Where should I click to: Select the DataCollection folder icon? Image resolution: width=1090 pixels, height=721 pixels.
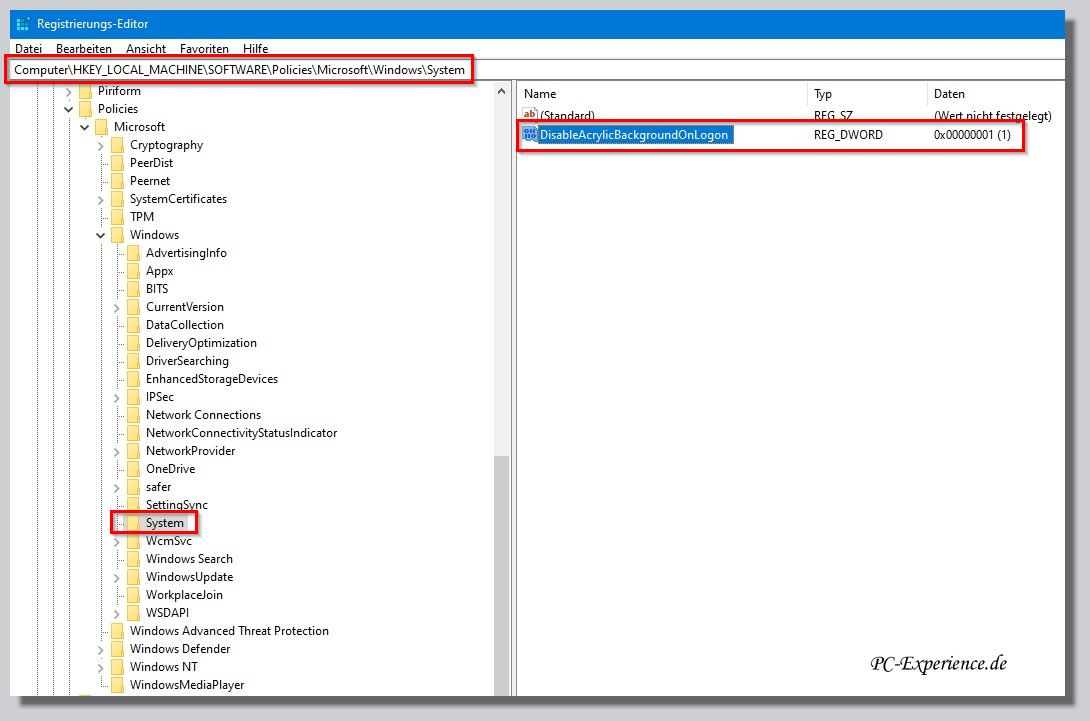click(133, 325)
